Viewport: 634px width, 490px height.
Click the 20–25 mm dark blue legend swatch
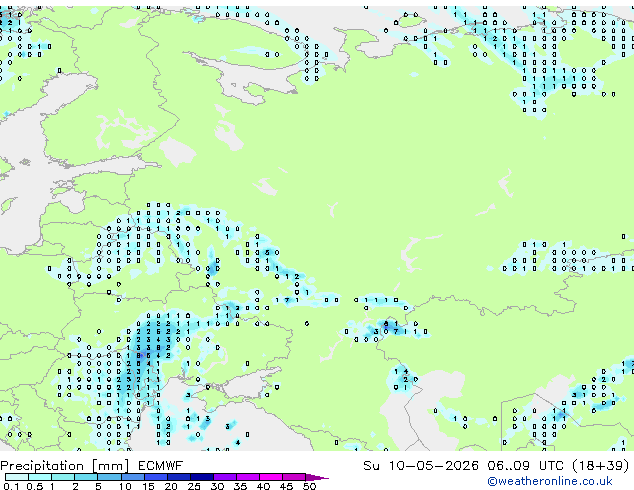(179, 477)
